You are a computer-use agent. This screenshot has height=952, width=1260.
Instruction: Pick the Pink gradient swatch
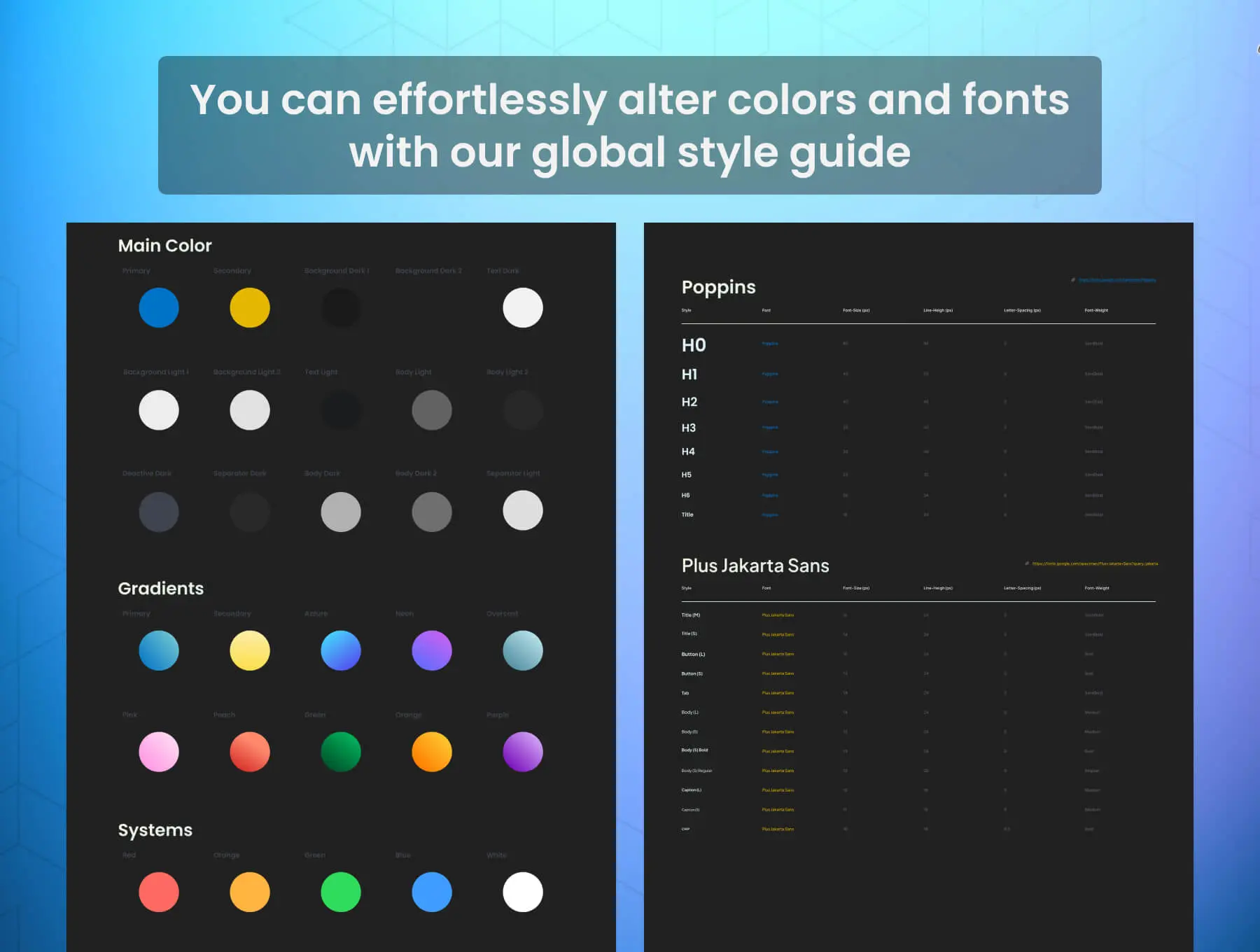[x=159, y=752]
